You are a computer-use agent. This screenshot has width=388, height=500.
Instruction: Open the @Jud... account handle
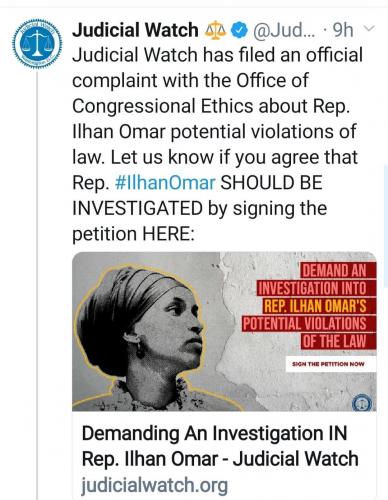pos(284,31)
